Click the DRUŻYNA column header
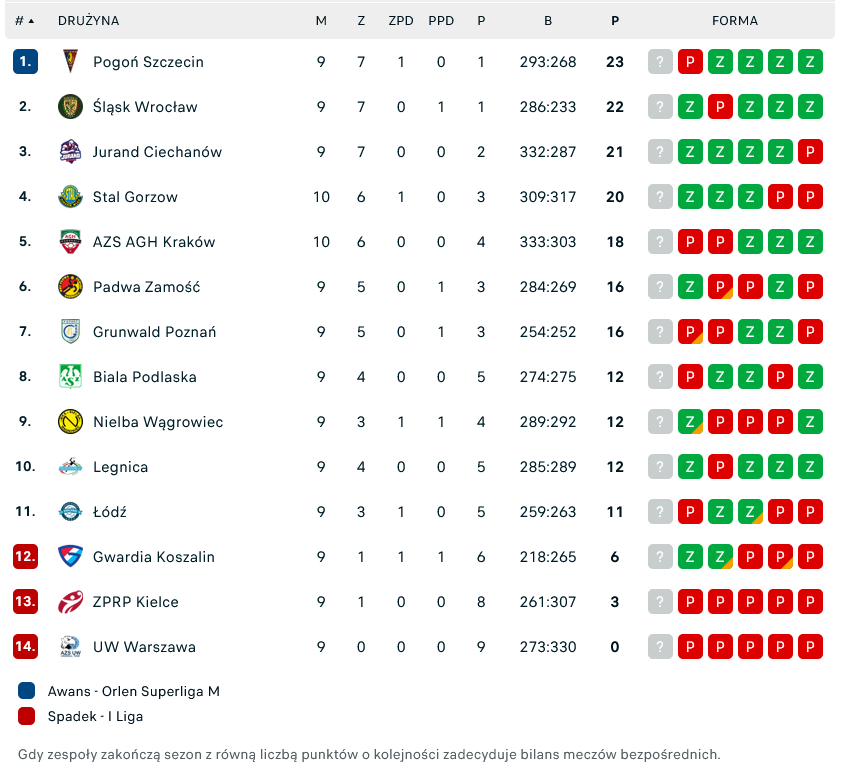Image resolution: width=845 pixels, height=781 pixels. point(88,21)
